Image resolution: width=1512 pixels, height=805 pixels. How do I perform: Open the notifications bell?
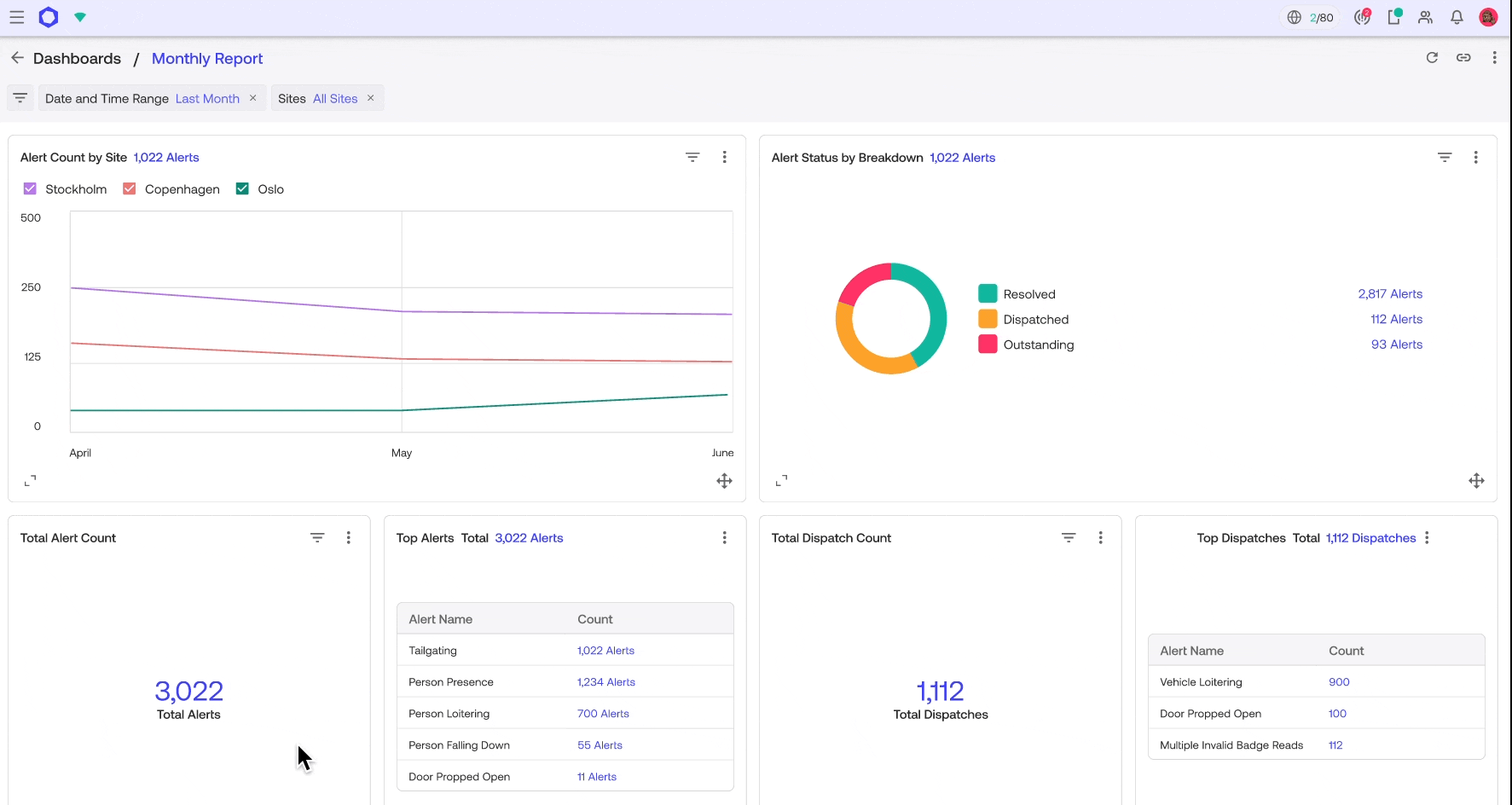tap(1457, 17)
